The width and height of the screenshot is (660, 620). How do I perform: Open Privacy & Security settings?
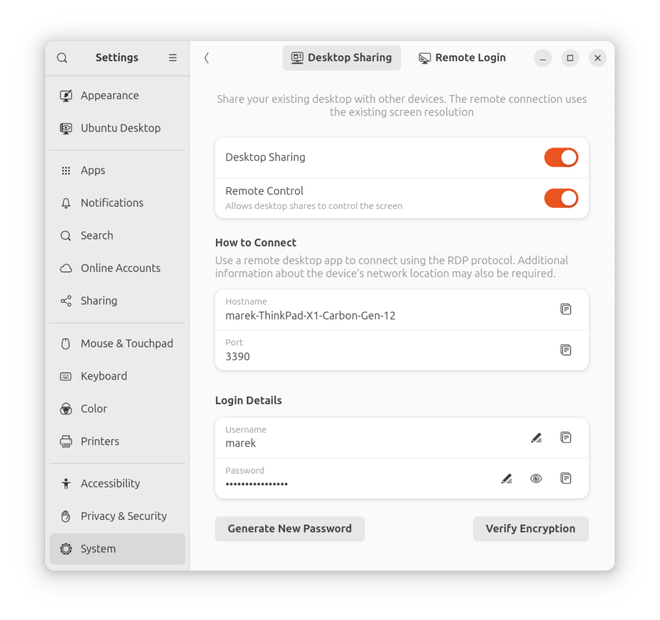tap(117, 516)
